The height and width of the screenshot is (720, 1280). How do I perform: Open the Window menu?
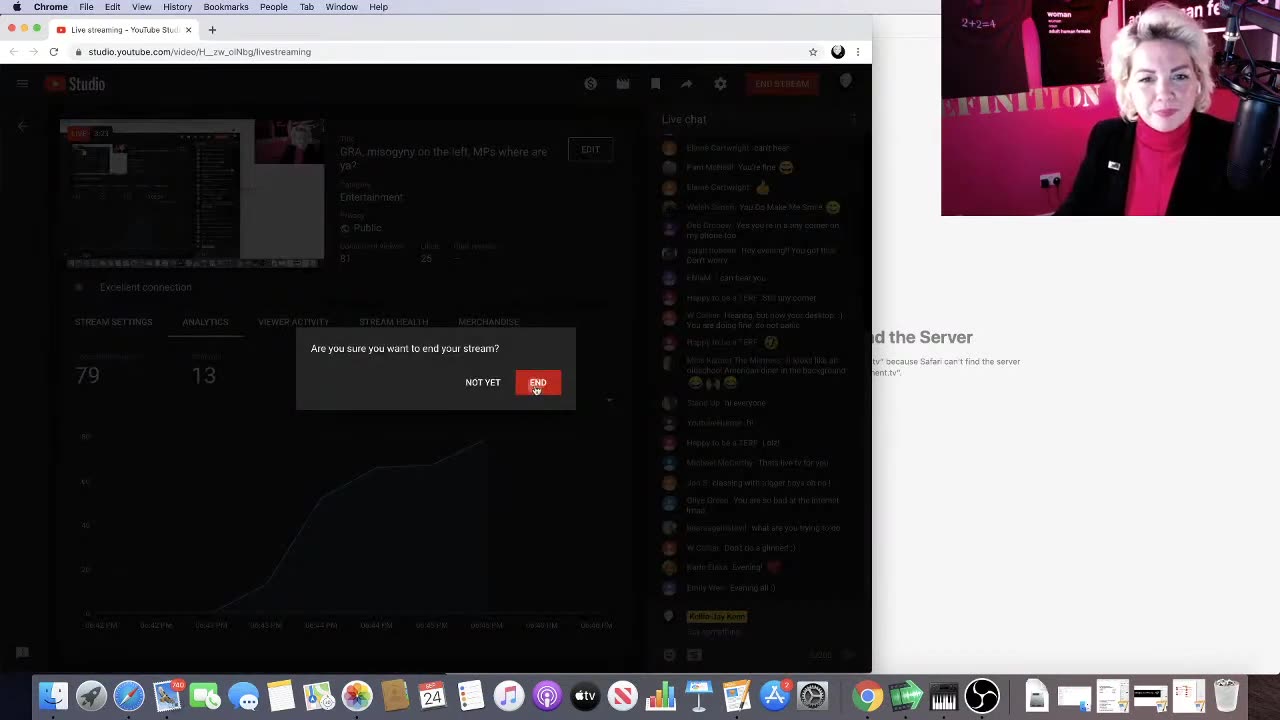tap(341, 7)
